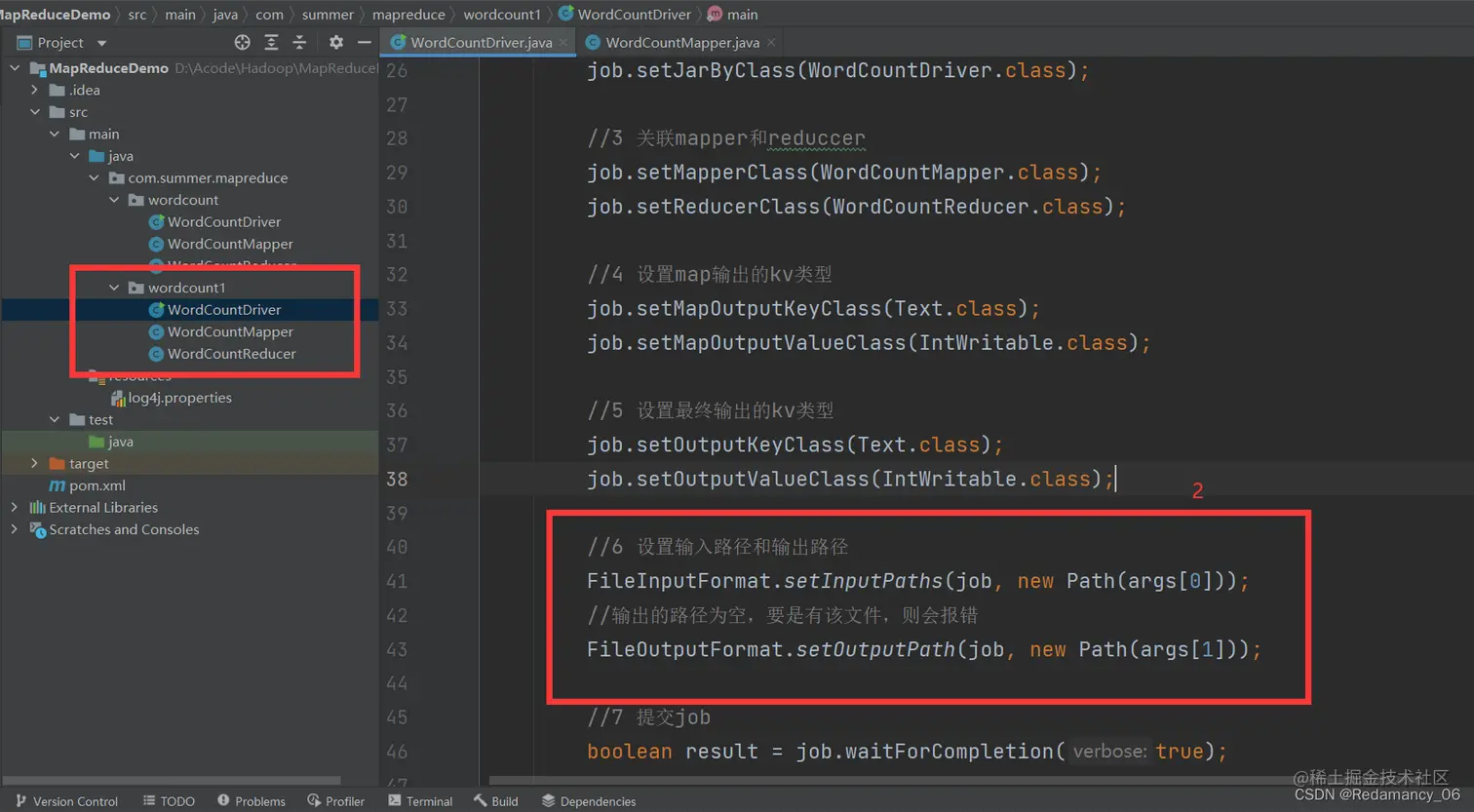The height and width of the screenshot is (812, 1474).
Task: Open pom.xml in project tree
Action: pyautogui.click(x=97, y=485)
